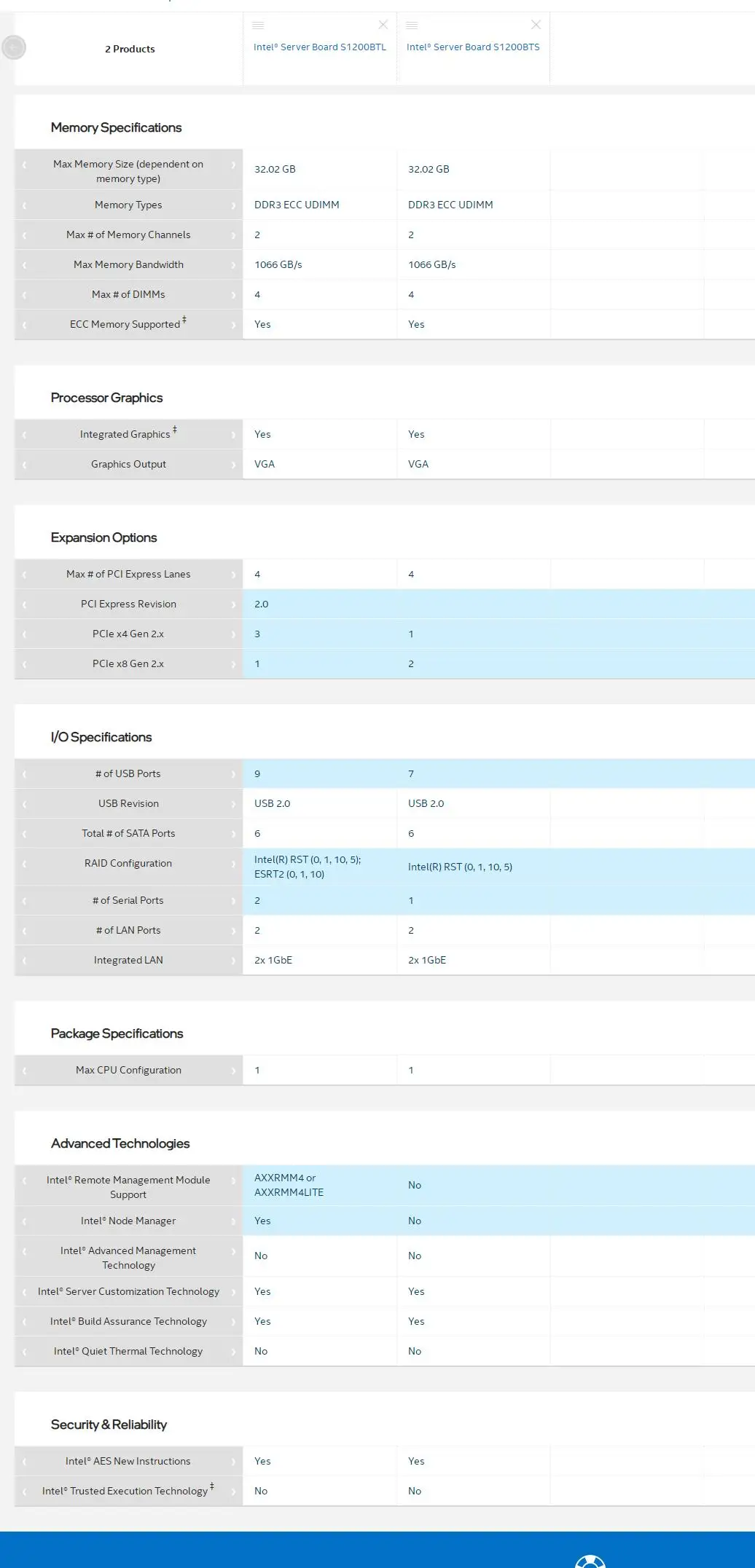Click right chevron on Max Memory Size row
This screenshot has height=1568, width=755.
[233, 165]
